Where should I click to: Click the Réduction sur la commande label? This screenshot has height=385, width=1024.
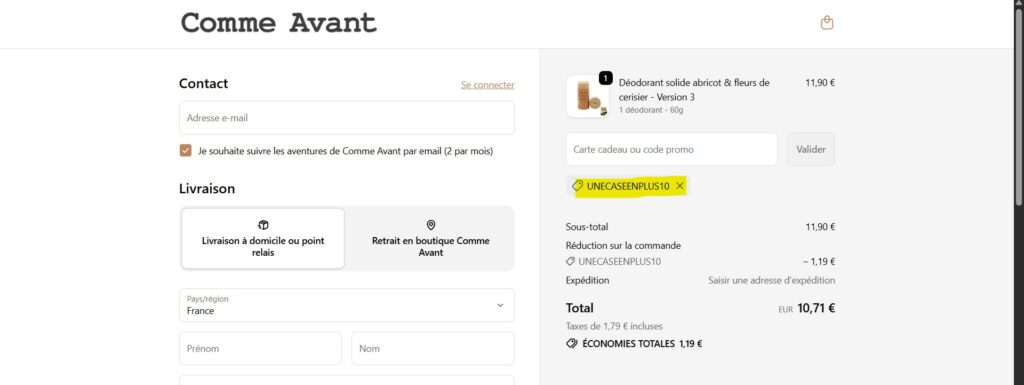624,246
